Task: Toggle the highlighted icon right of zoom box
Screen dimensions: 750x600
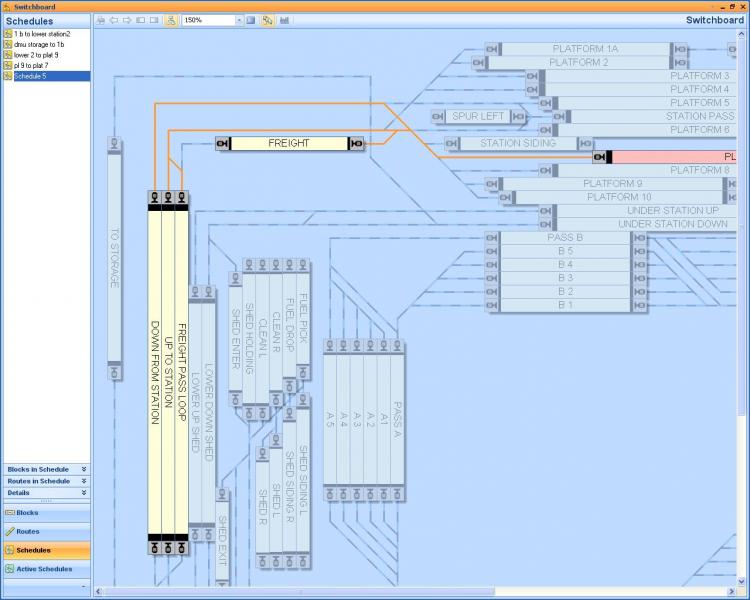Action: (267, 20)
